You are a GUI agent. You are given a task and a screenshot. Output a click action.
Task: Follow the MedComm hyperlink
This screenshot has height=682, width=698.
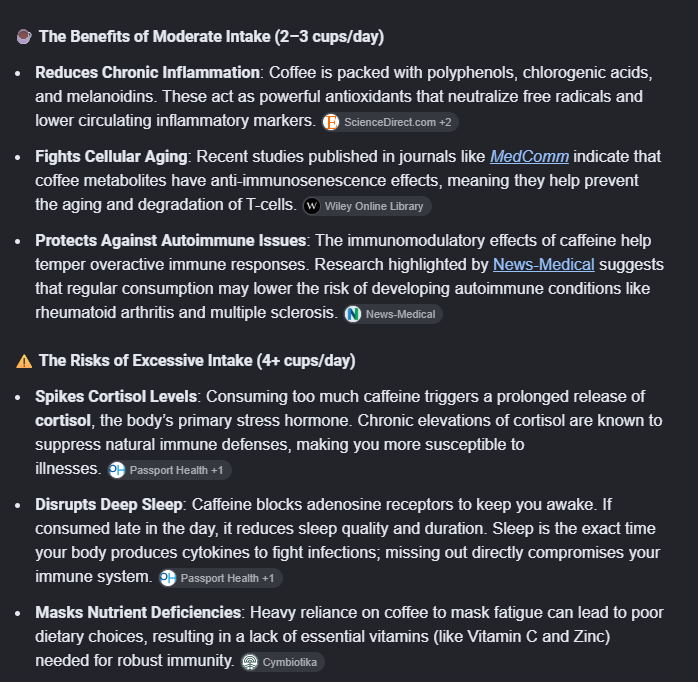(529, 157)
